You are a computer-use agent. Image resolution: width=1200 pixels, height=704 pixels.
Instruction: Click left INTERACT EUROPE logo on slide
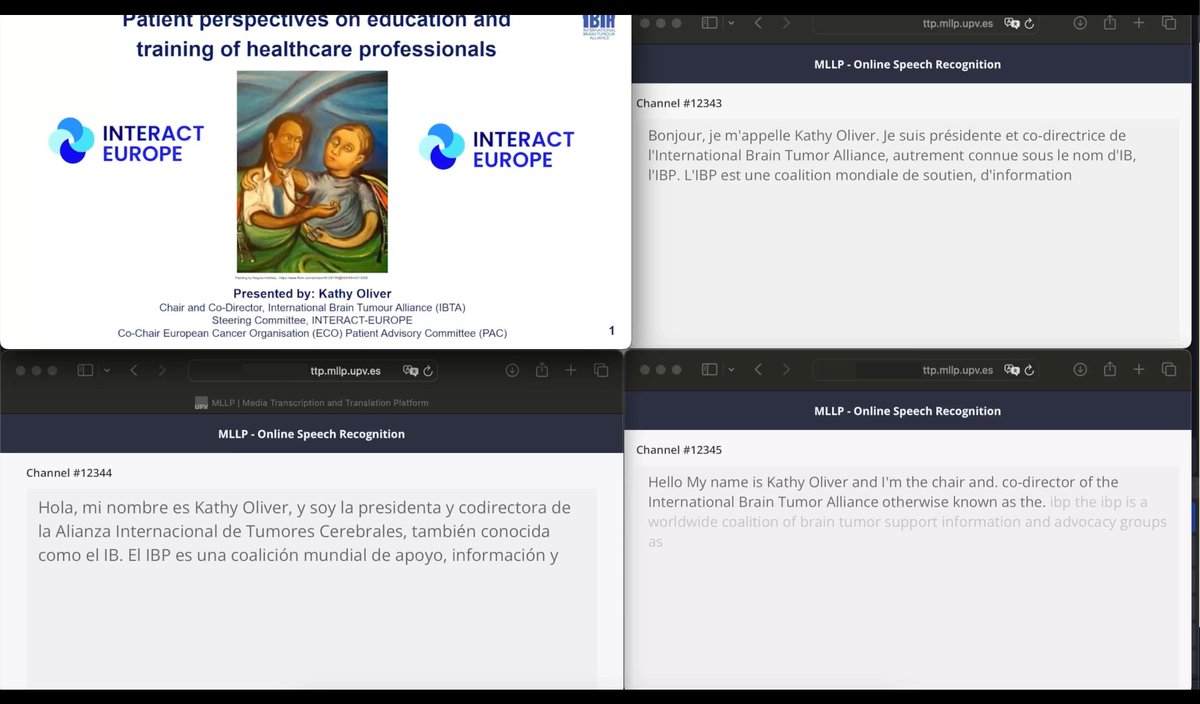(x=126, y=142)
